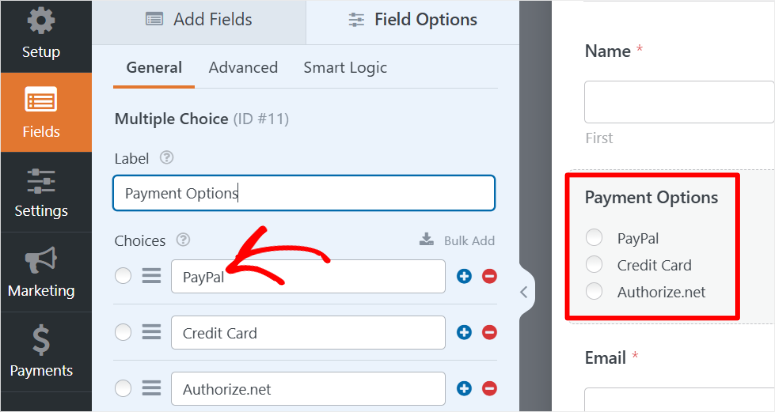Add a choice after PayPal
The height and width of the screenshot is (412, 775).
[464, 277]
